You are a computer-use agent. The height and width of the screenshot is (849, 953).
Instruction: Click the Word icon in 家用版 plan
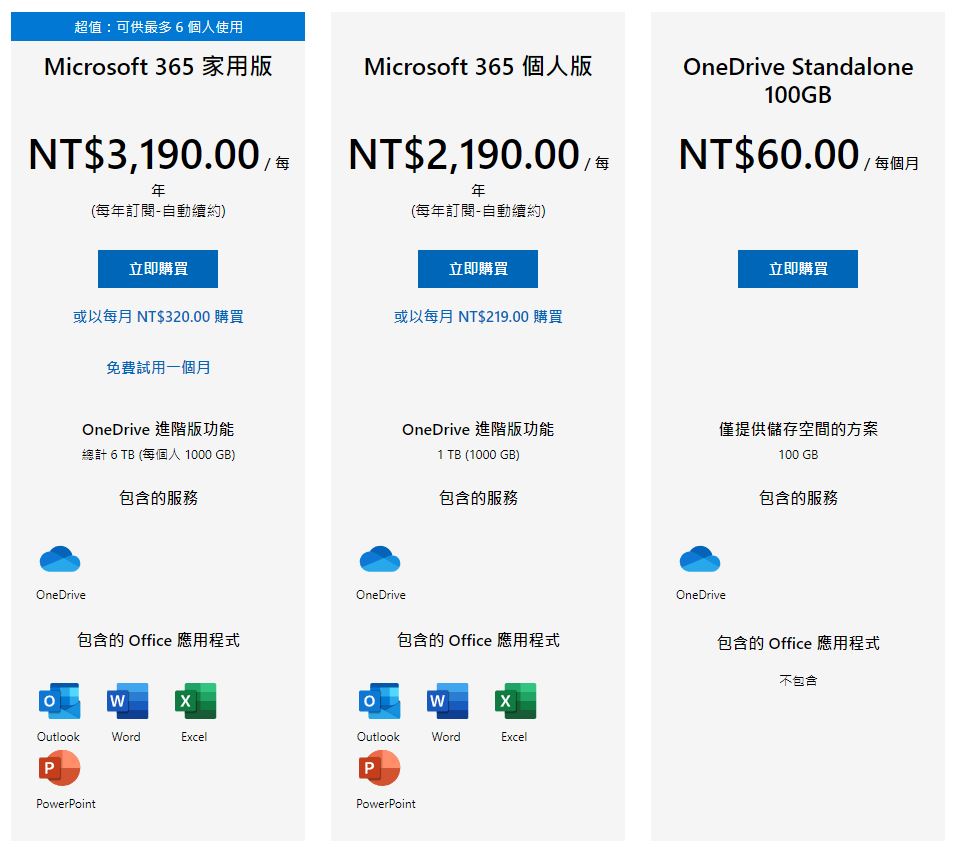point(127,702)
